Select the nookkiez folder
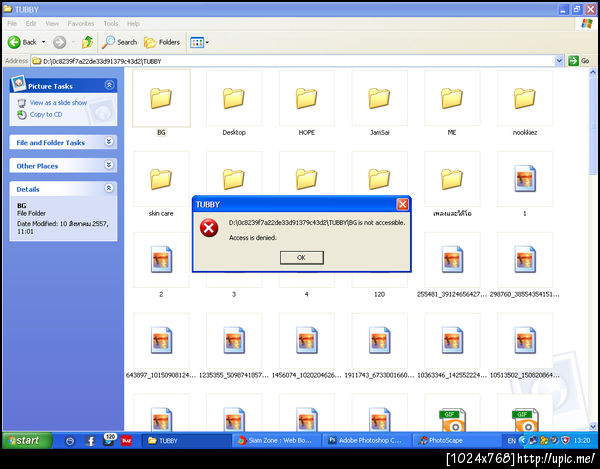600x469 pixels. pyautogui.click(x=525, y=103)
